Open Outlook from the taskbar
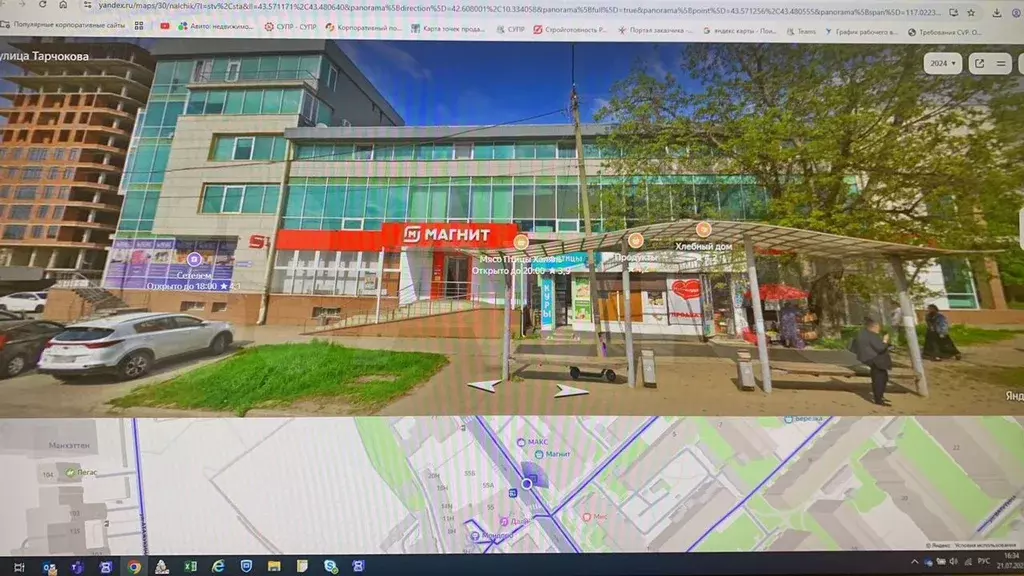The width and height of the screenshot is (1024, 576). 50,567
